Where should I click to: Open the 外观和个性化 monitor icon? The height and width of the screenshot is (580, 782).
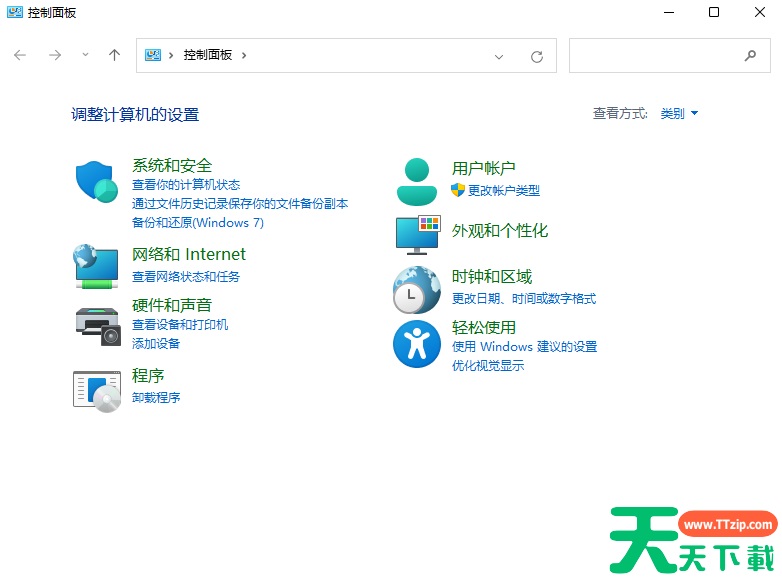417,235
